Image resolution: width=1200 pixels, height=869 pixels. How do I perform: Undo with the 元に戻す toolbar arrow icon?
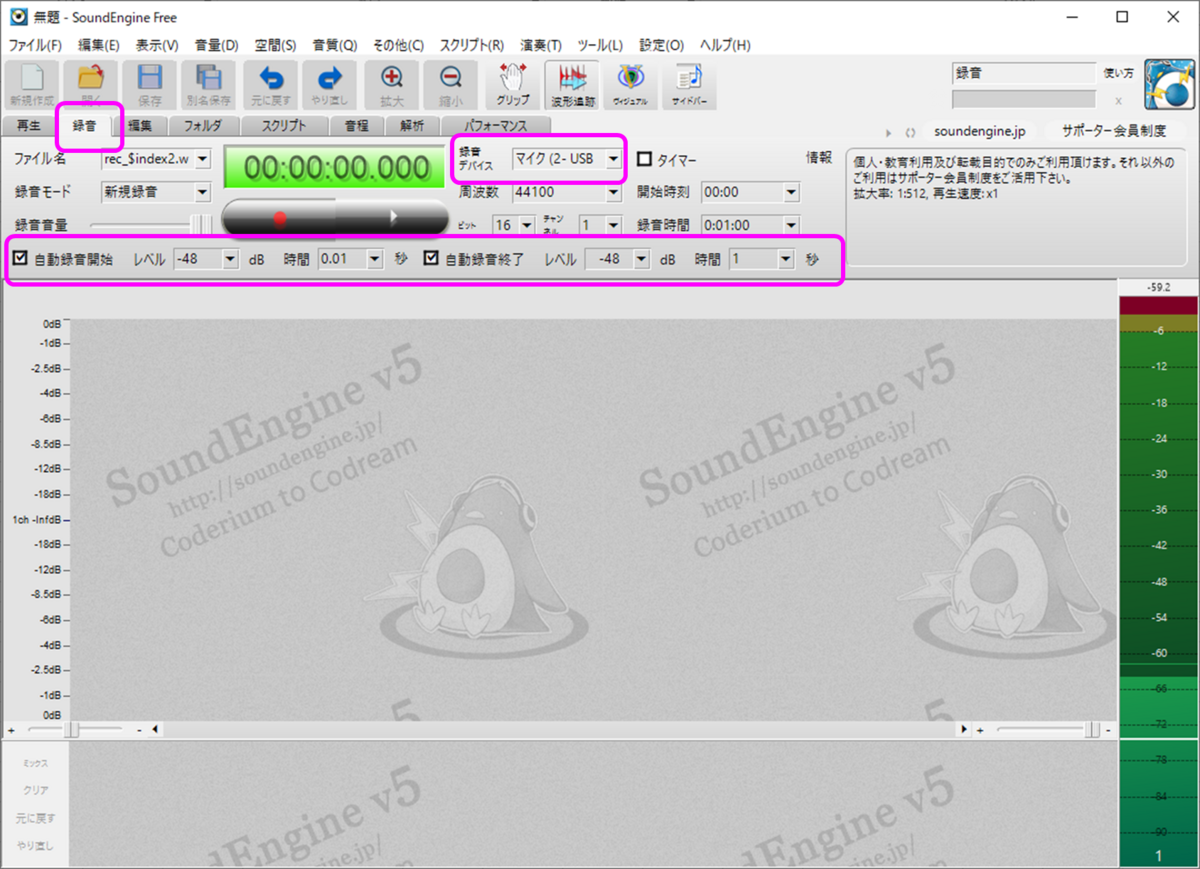[x=270, y=84]
